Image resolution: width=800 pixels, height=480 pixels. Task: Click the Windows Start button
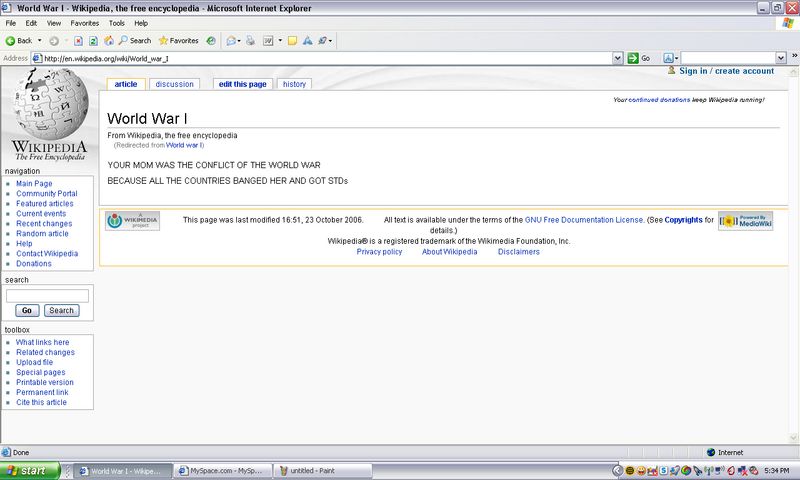coord(30,471)
